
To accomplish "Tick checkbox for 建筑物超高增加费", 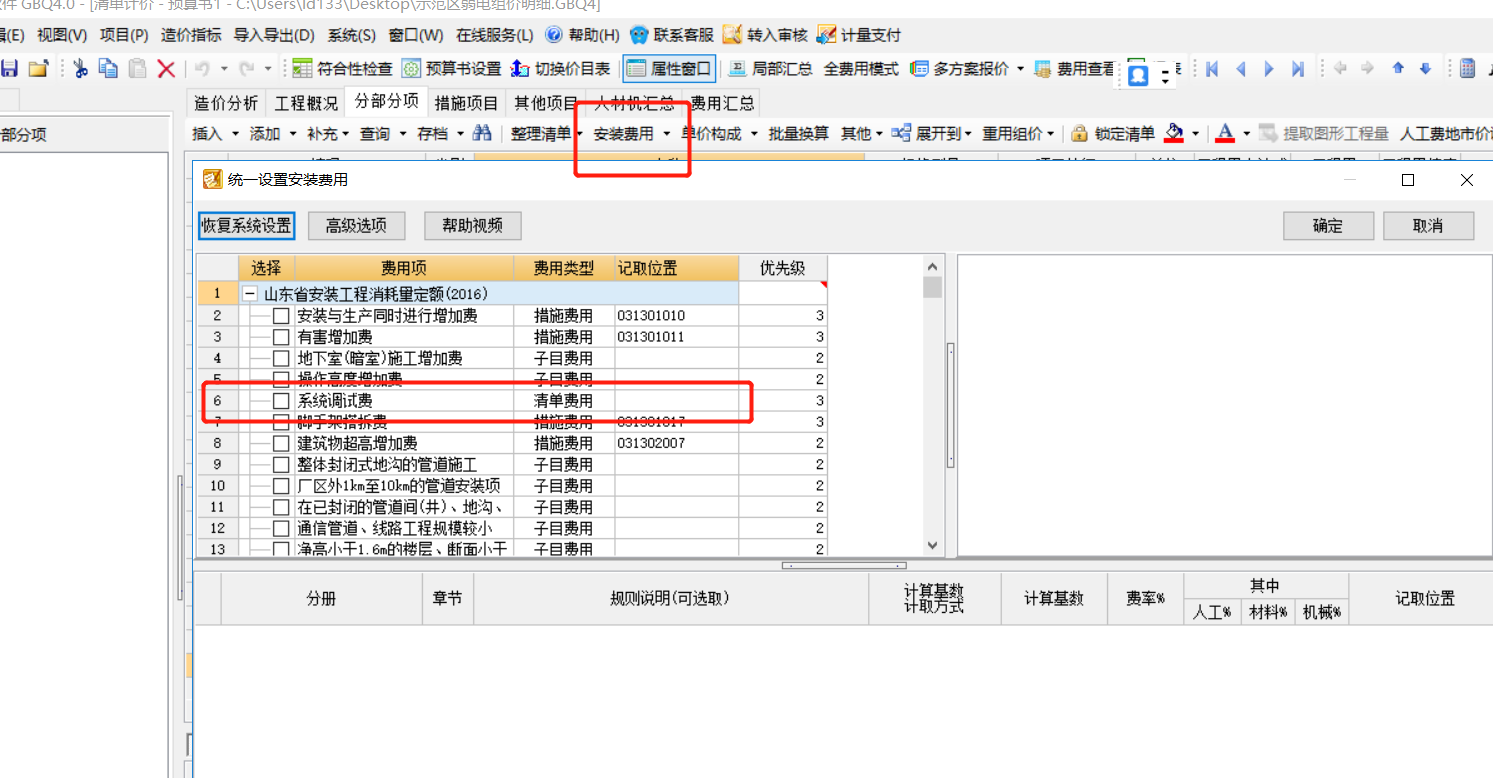I will [281, 443].
